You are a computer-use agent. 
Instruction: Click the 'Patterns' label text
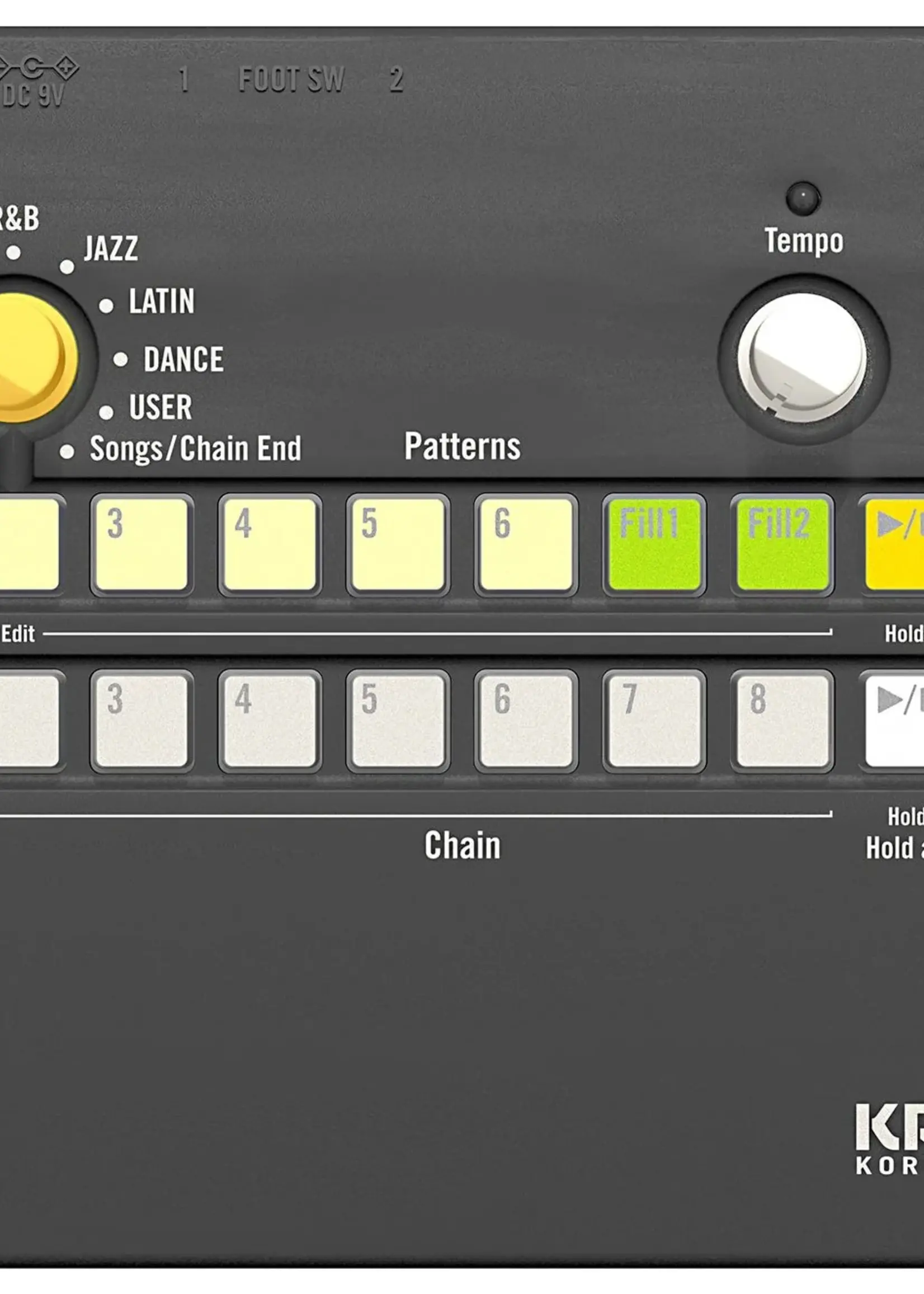462,446
